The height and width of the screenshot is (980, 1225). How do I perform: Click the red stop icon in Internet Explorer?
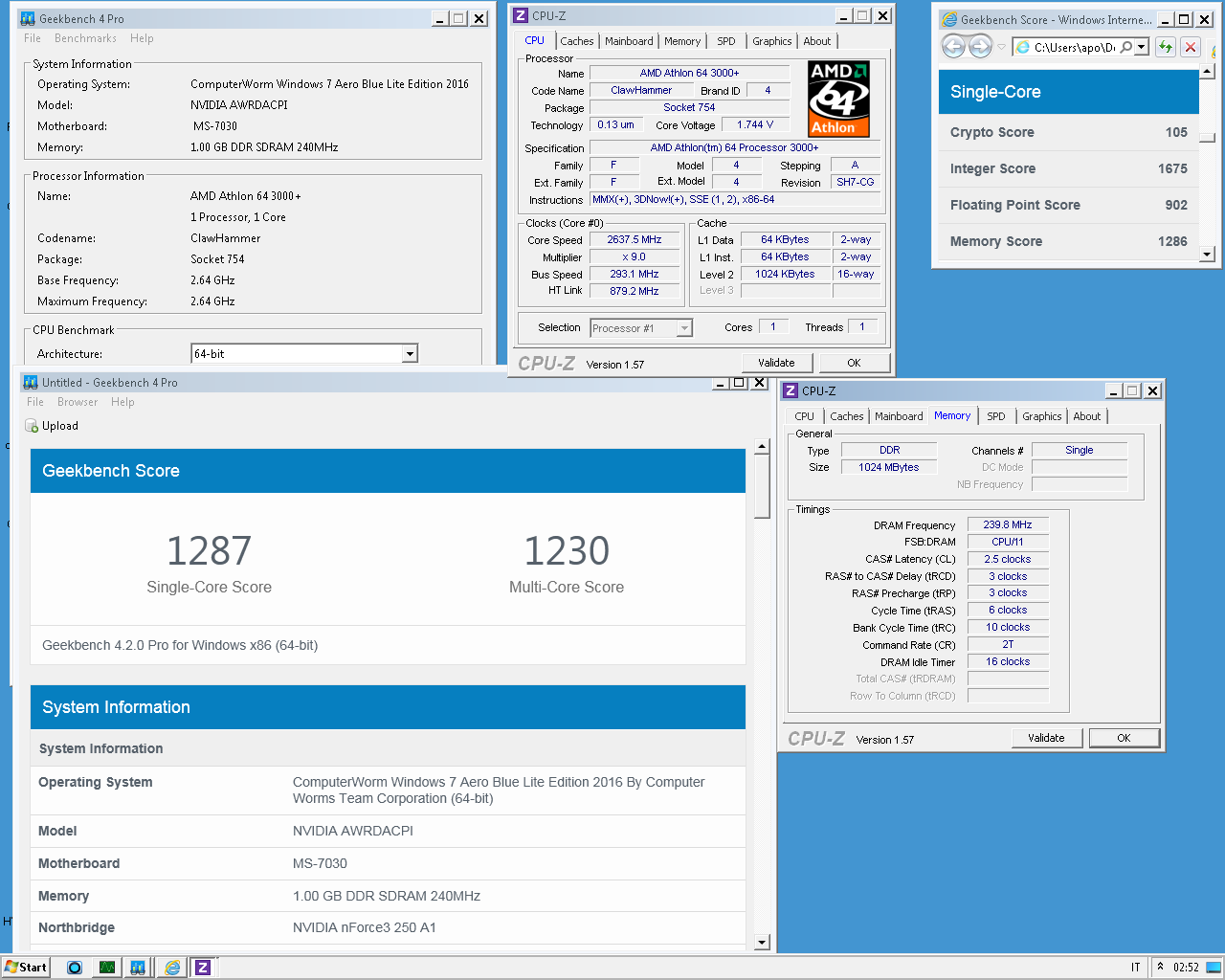point(1190,47)
